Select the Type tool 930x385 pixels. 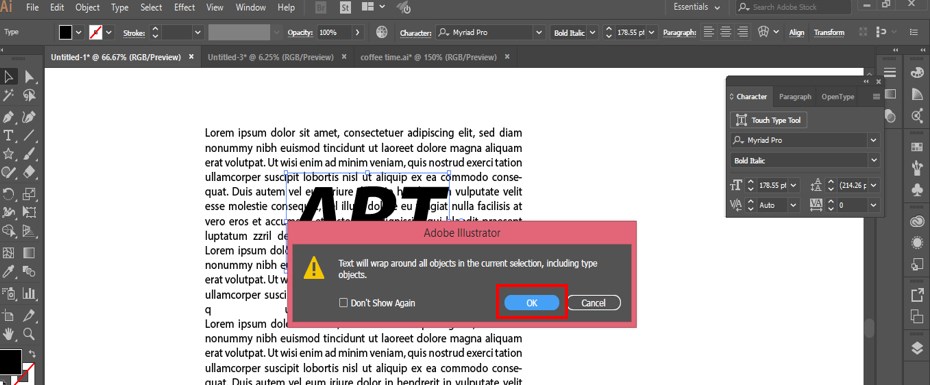coord(9,136)
